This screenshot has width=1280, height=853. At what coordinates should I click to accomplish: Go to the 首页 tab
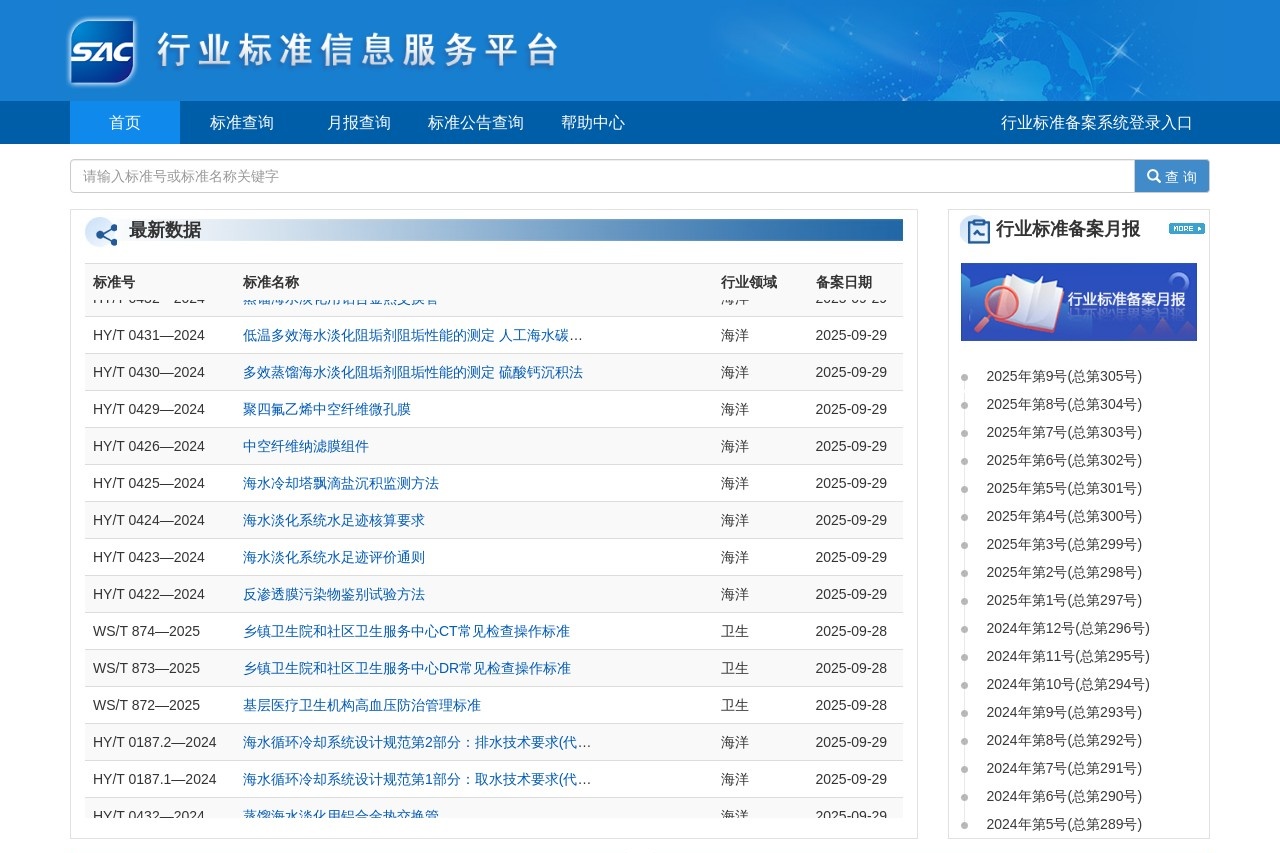(125, 123)
